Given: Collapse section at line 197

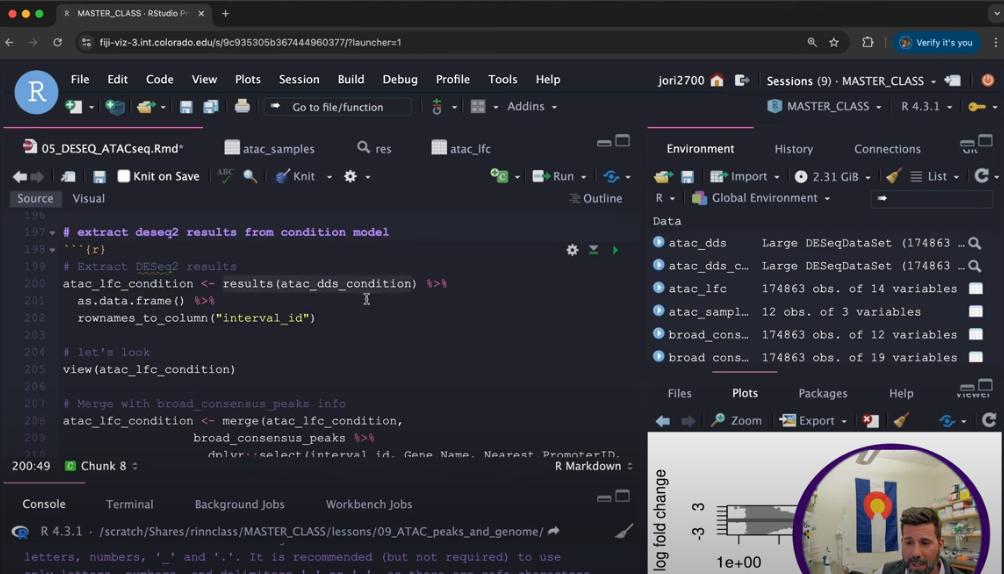Looking at the screenshot, I should pyautogui.click(x=52, y=233).
